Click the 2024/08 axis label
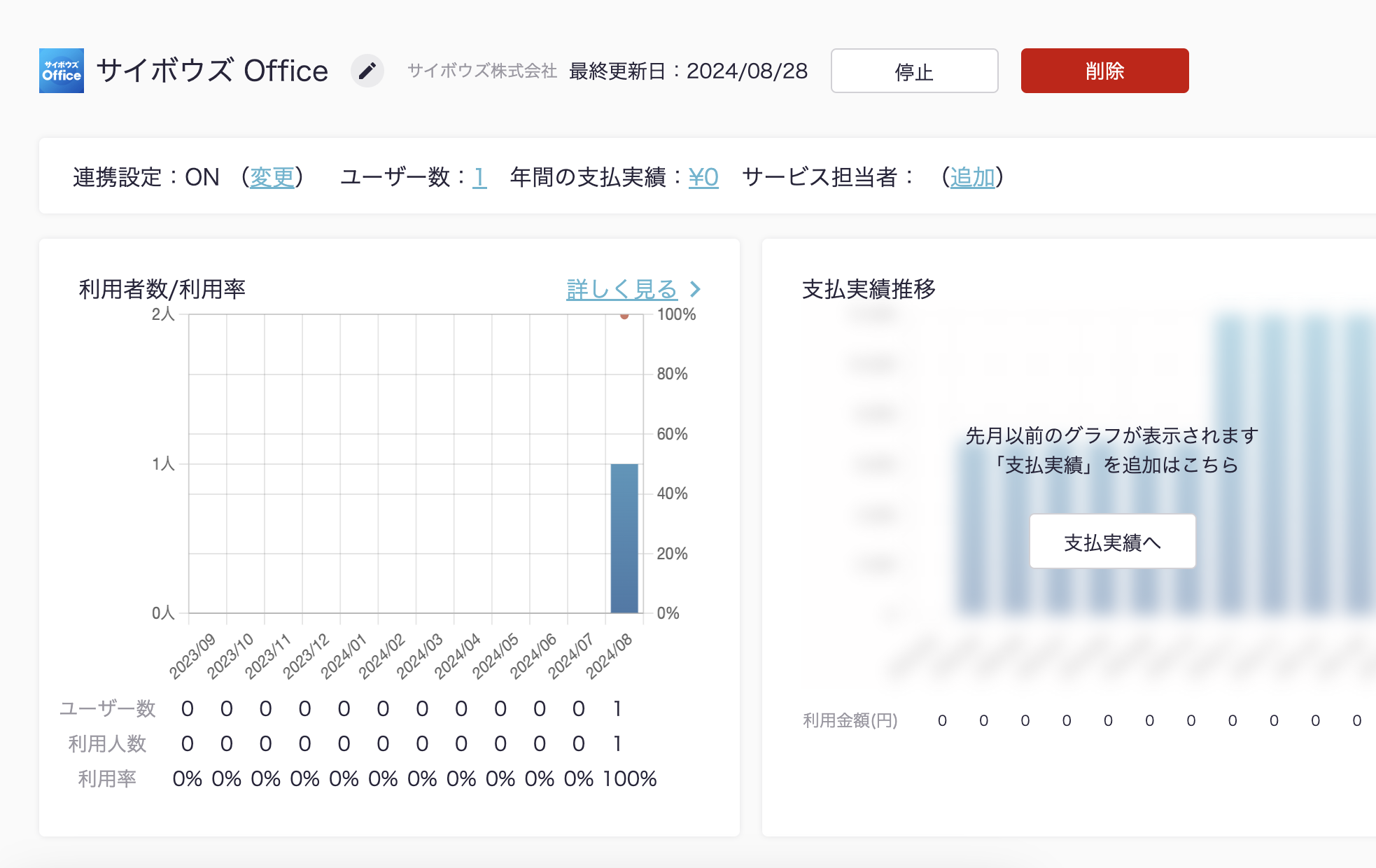 pos(609,656)
